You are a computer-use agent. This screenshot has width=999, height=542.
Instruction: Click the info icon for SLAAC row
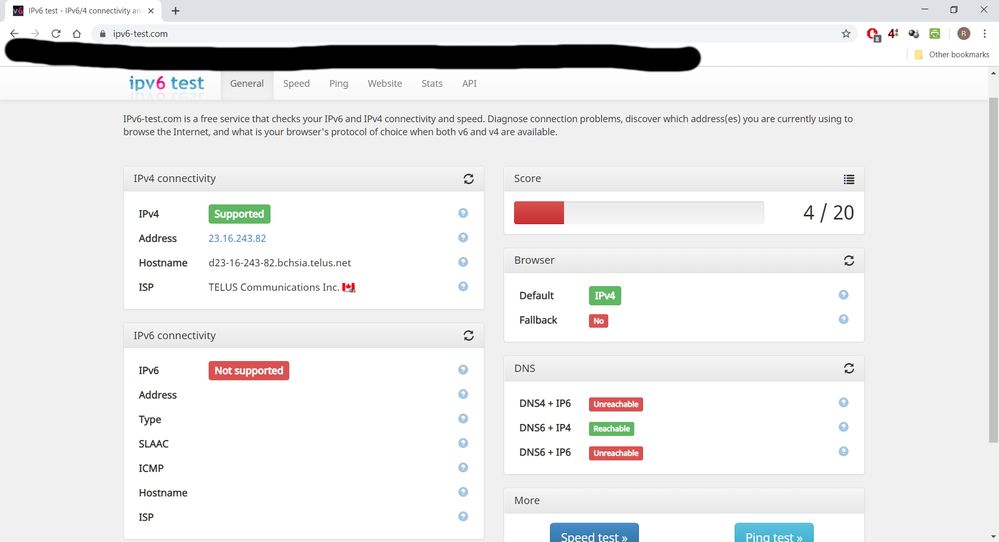coord(463,443)
